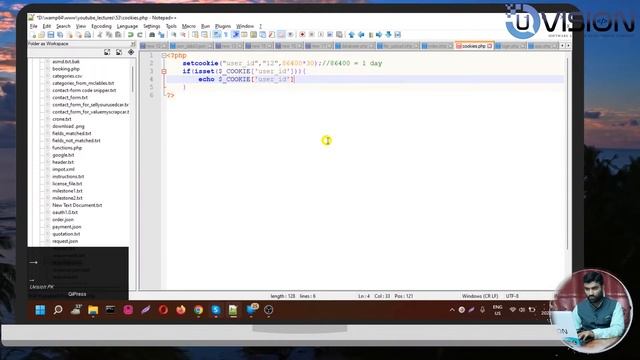Save the current file using the toolbar
This screenshot has height=360, width=640.
[x=51, y=35]
